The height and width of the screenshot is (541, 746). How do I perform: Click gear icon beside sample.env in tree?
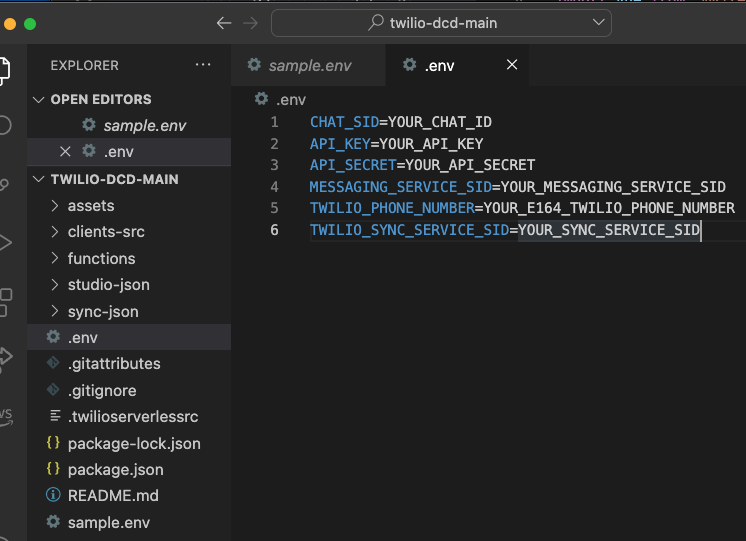coord(53,521)
